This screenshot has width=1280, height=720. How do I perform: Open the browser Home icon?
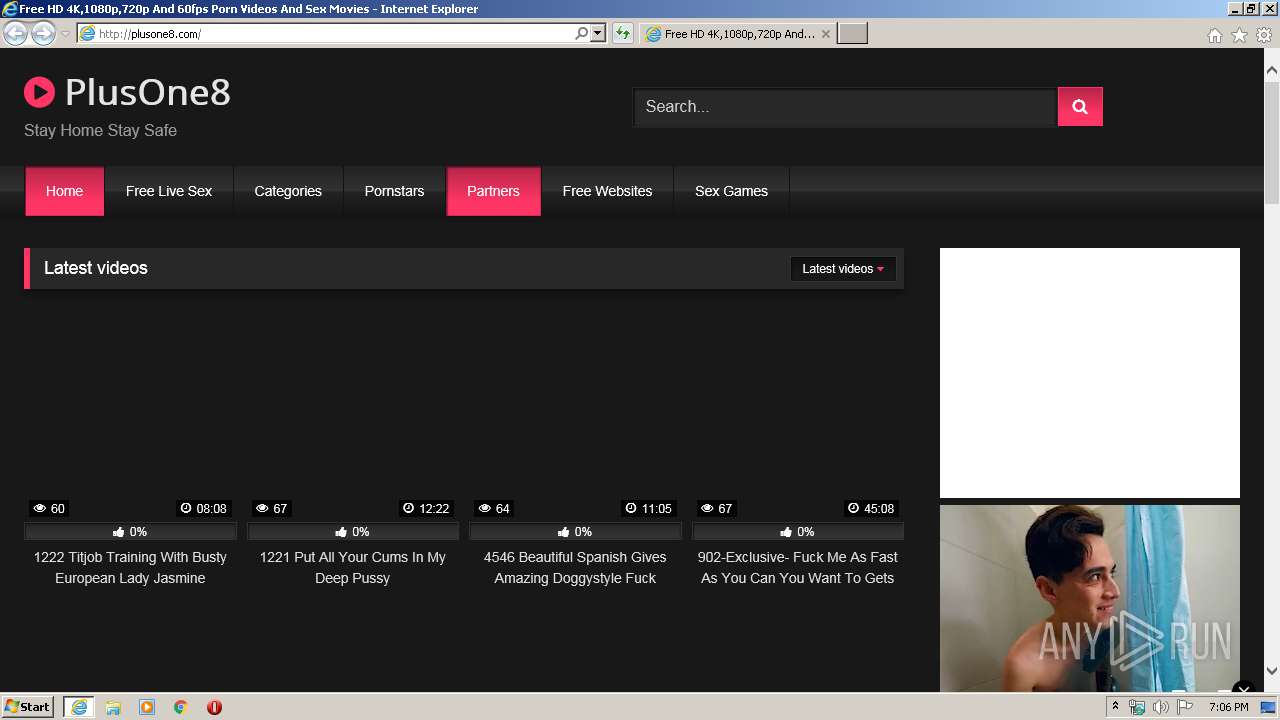(1214, 35)
